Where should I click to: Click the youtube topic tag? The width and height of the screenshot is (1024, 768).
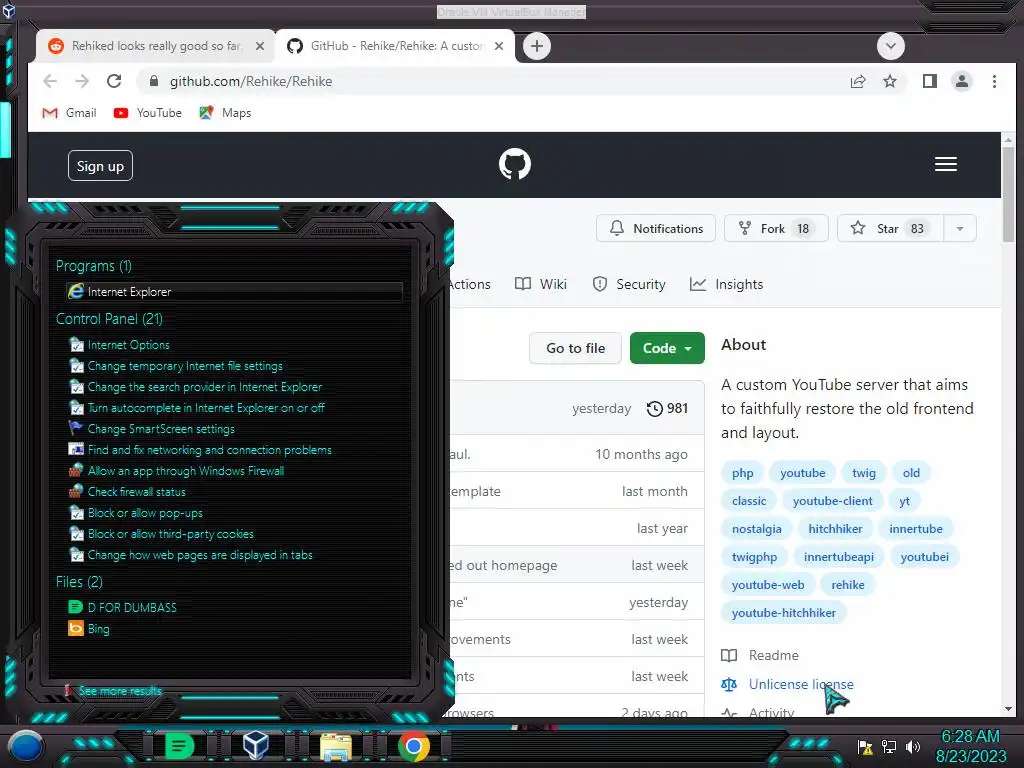802,473
